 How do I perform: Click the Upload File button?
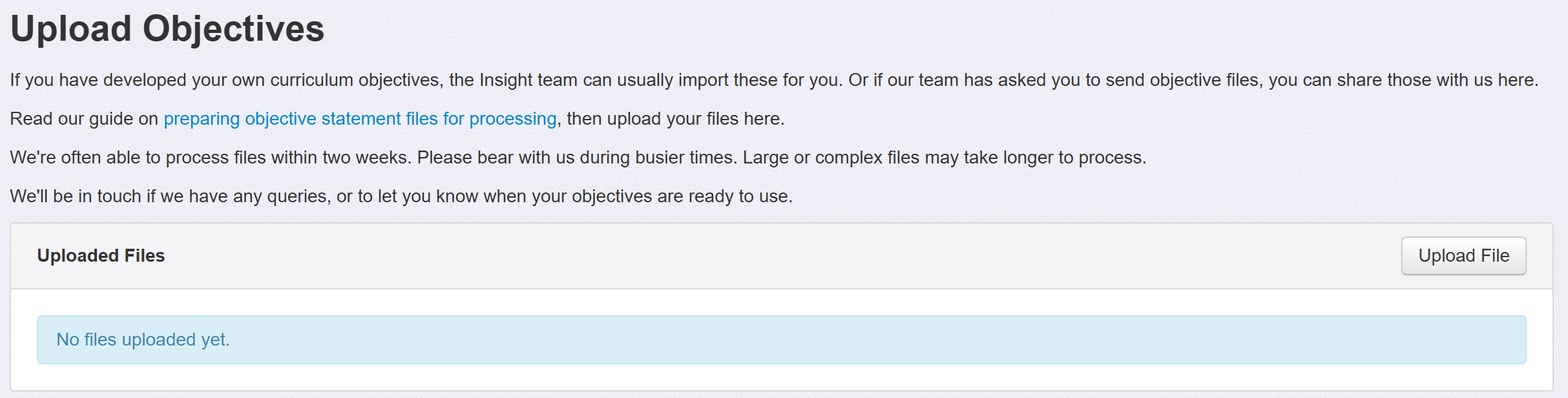pyautogui.click(x=1463, y=256)
